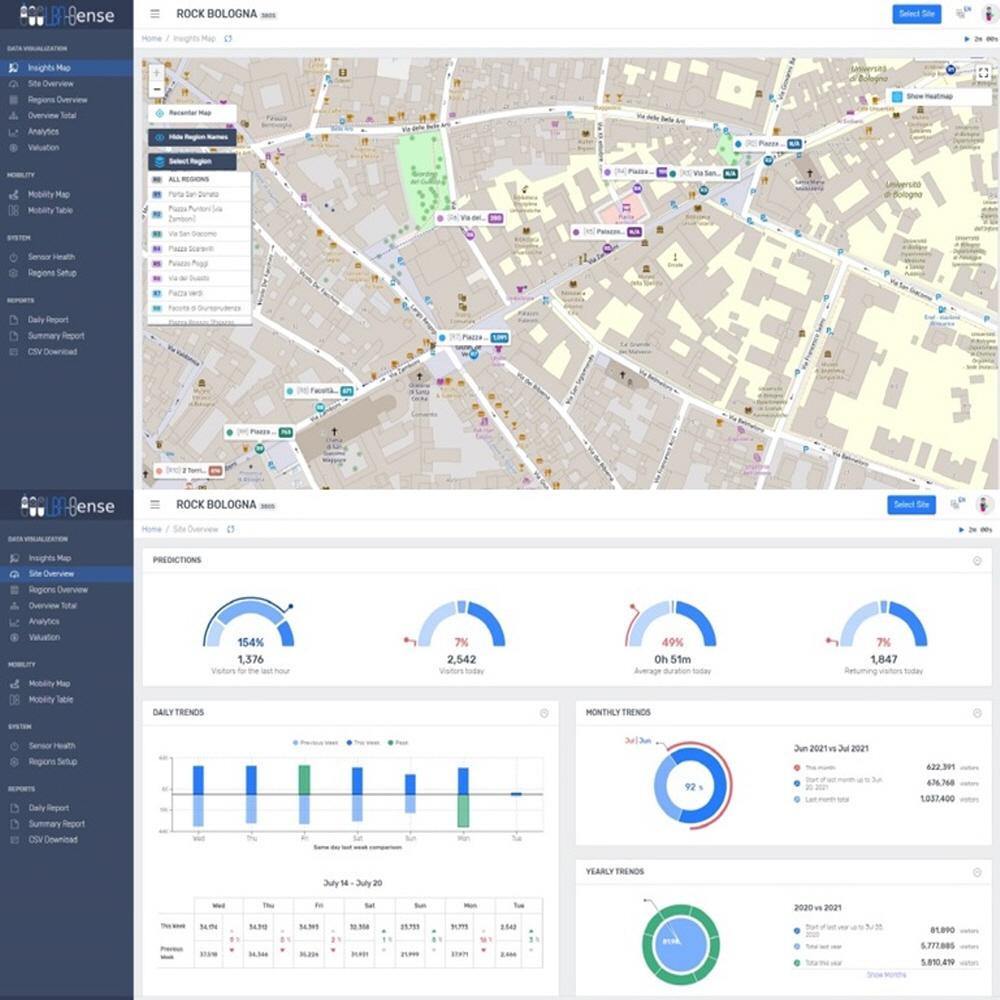This screenshot has height=1000, width=1000.
Task: Click refresh icon beside Site Overview breadcrumb
Action: click(x=231, y=529)
